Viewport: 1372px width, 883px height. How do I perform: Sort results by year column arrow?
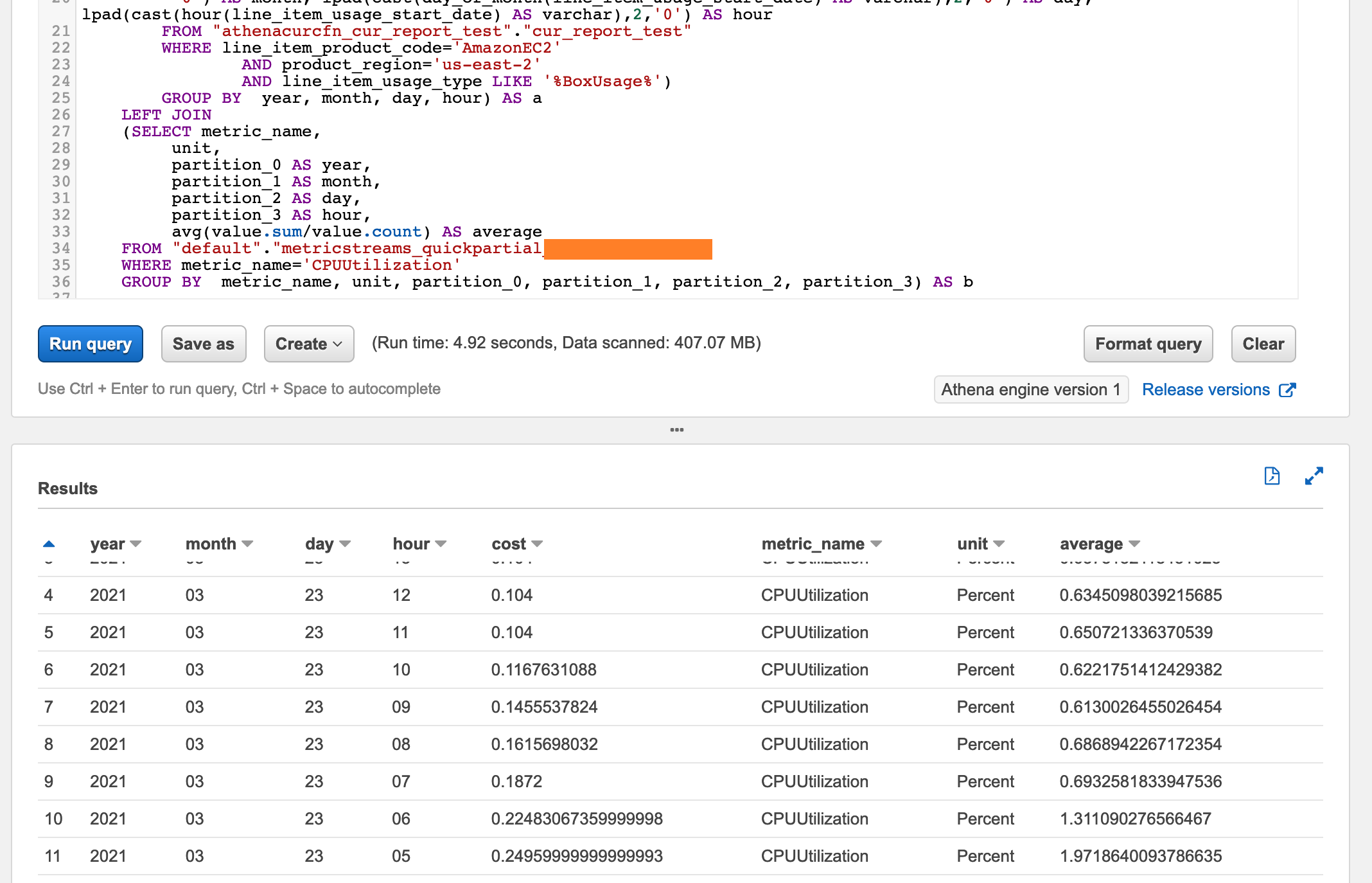[x=136, y=544]
